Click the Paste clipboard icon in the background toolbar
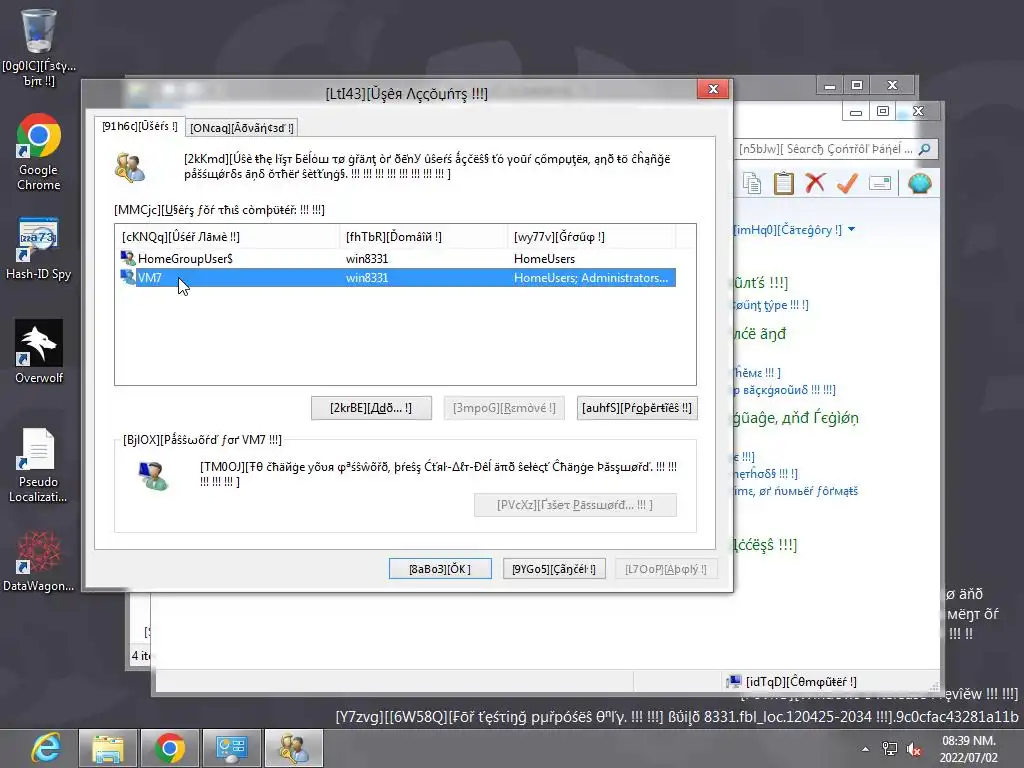 click(x=783, y=184)
